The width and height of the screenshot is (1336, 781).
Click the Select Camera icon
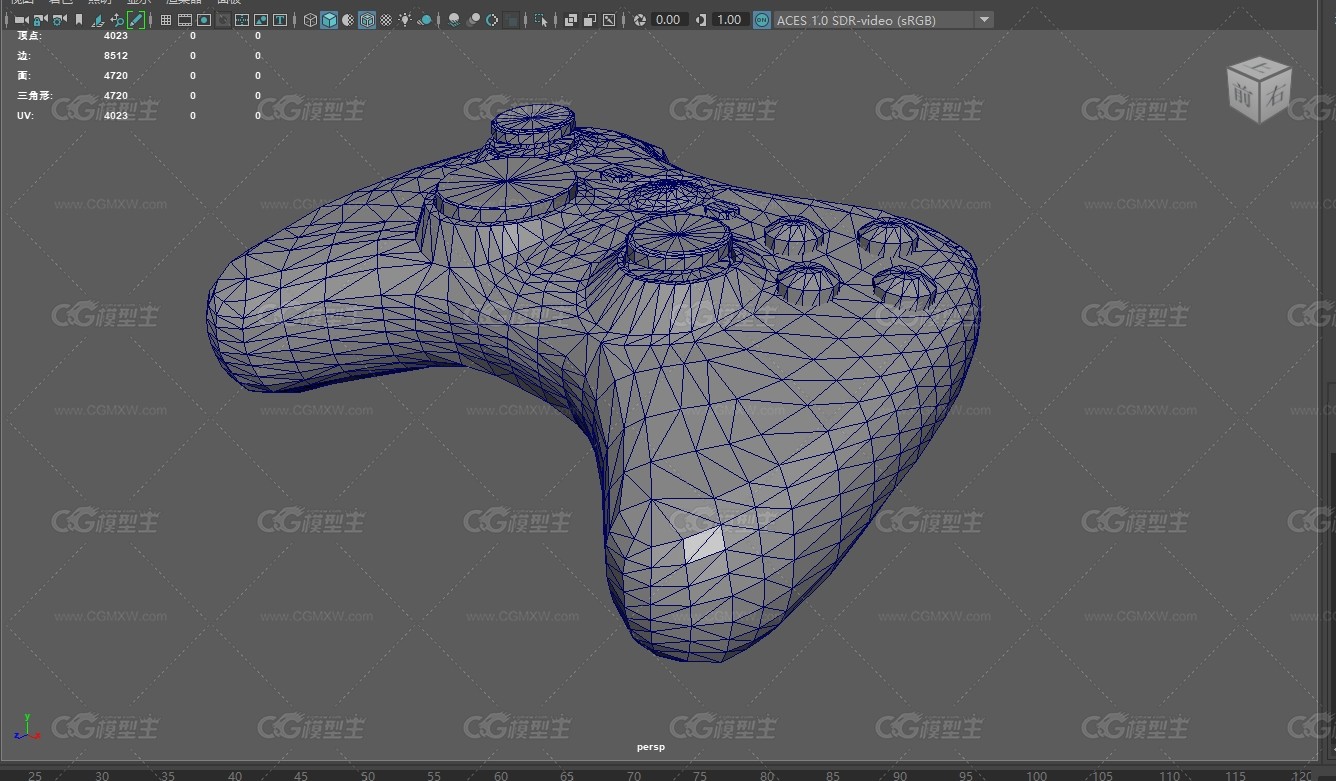(x=21, y=20)
